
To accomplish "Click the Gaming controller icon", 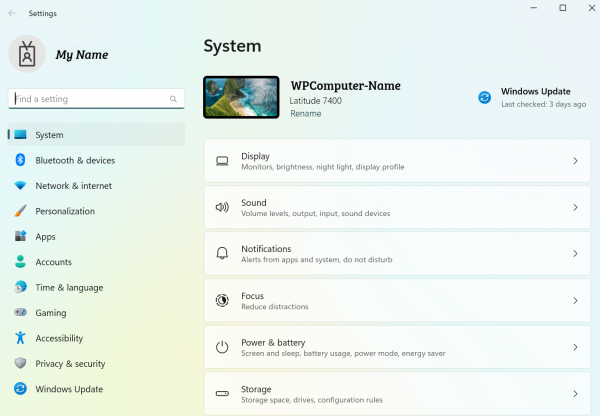I will [x=20, y=313].
